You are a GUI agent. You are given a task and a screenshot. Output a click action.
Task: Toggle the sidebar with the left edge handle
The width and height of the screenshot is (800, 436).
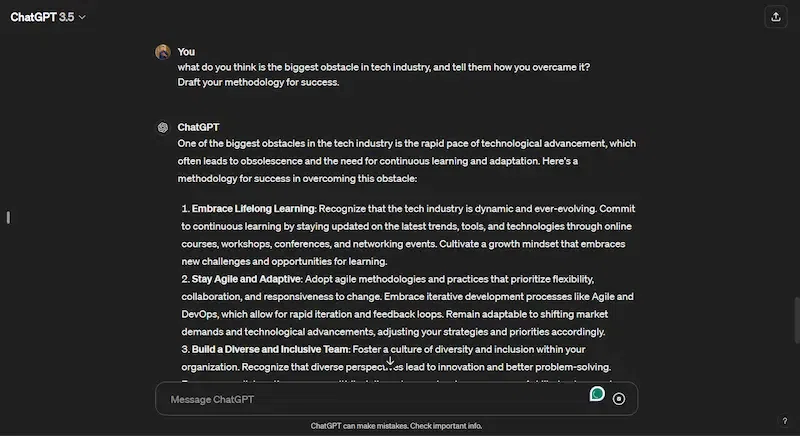coord(8,217)
